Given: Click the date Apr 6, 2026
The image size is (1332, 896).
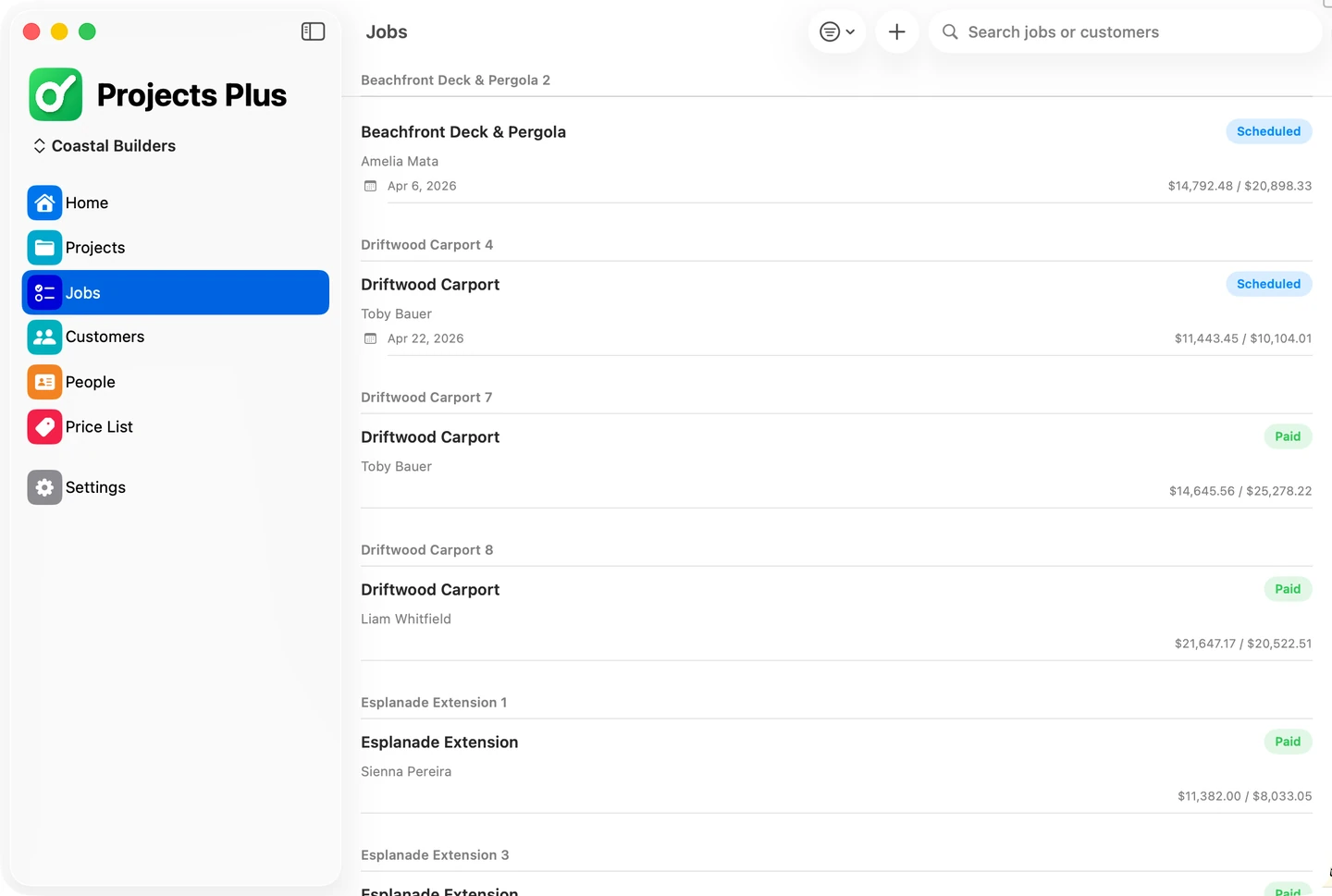Looking at the screenshot, I should coord(422,186).
